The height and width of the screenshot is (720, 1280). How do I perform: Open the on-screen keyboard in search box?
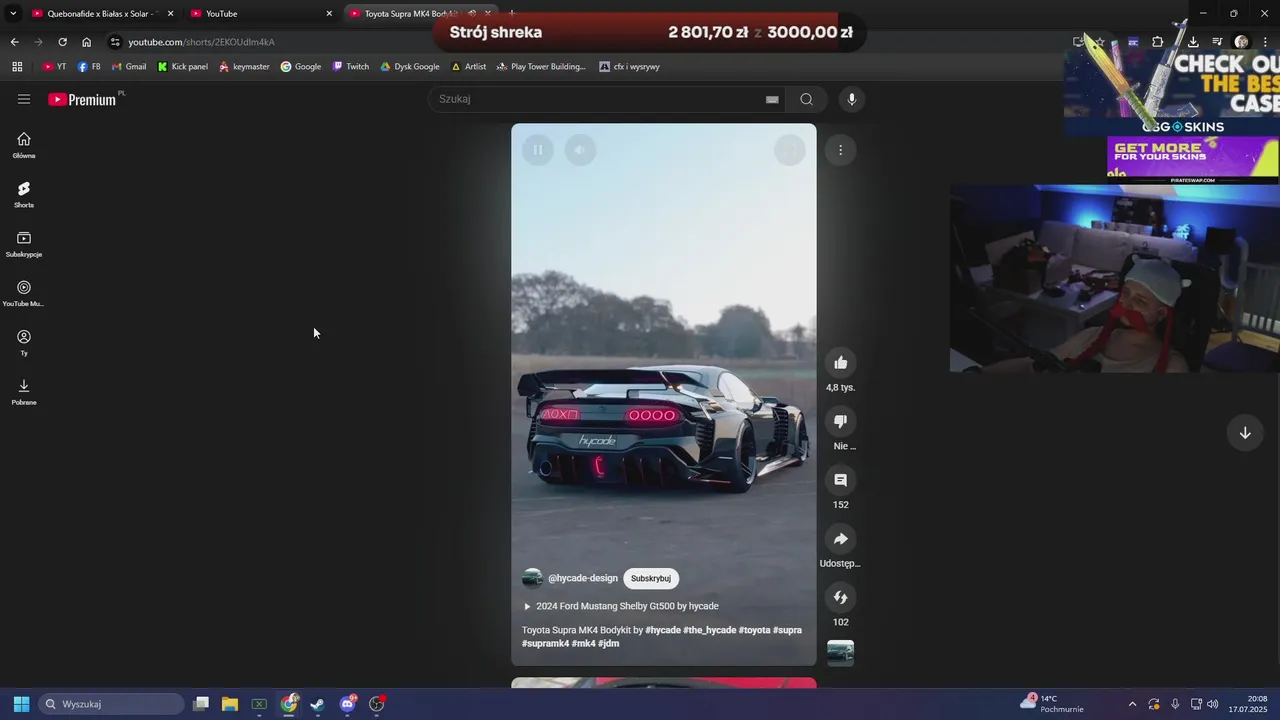tap(772, 99)
